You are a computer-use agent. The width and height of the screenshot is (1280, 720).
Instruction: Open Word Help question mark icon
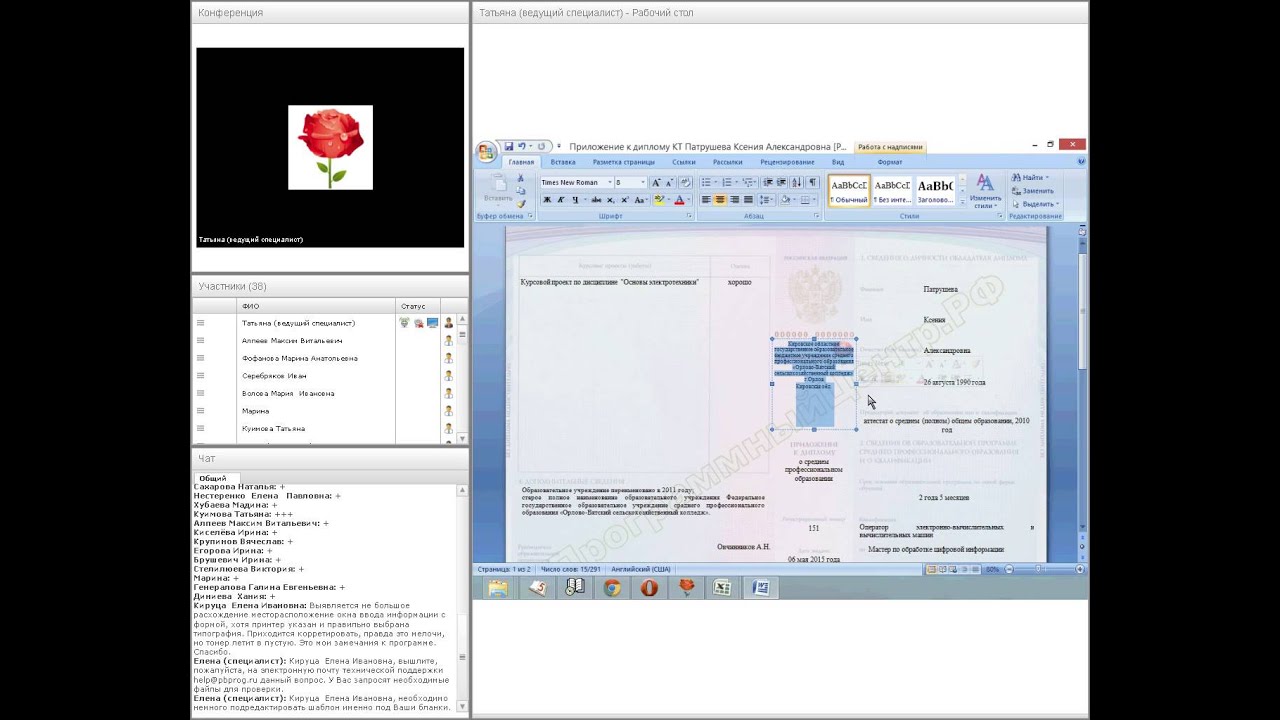point(1081,161)
